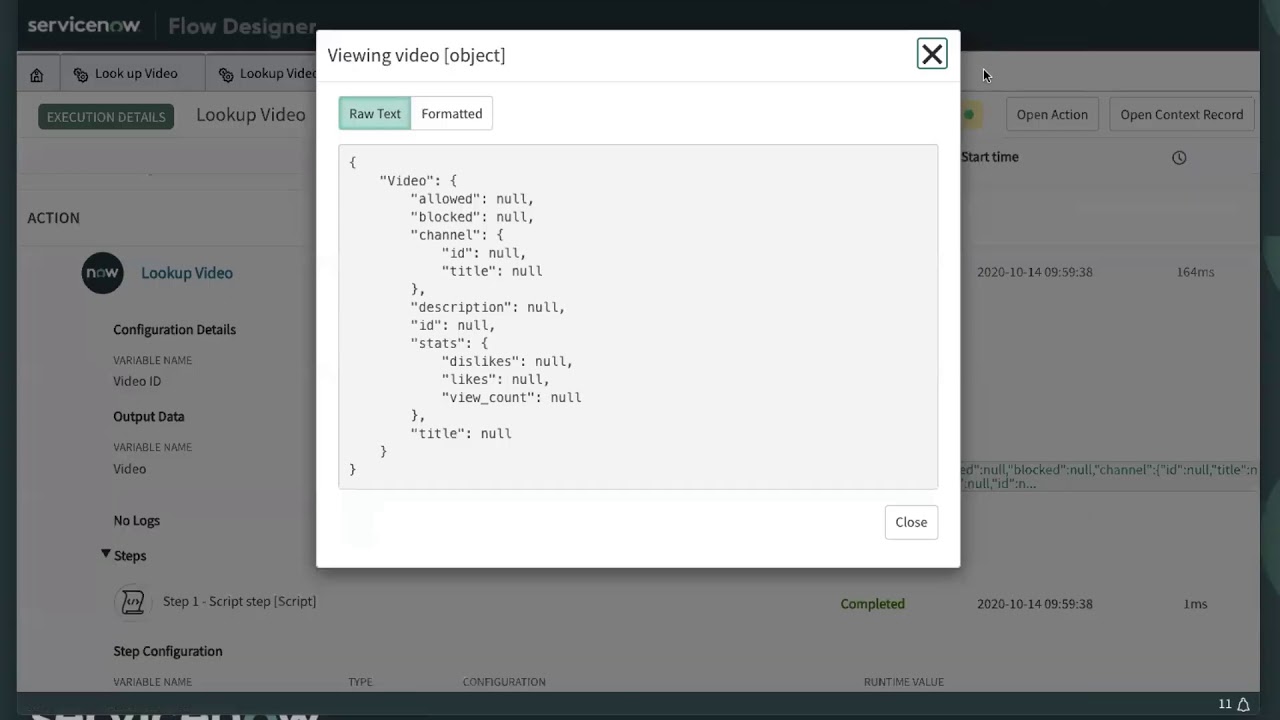Open the Lookup Video action link
Viewport: 1280px width, 720px height.
pyautogui.click(x=187, y=273)
